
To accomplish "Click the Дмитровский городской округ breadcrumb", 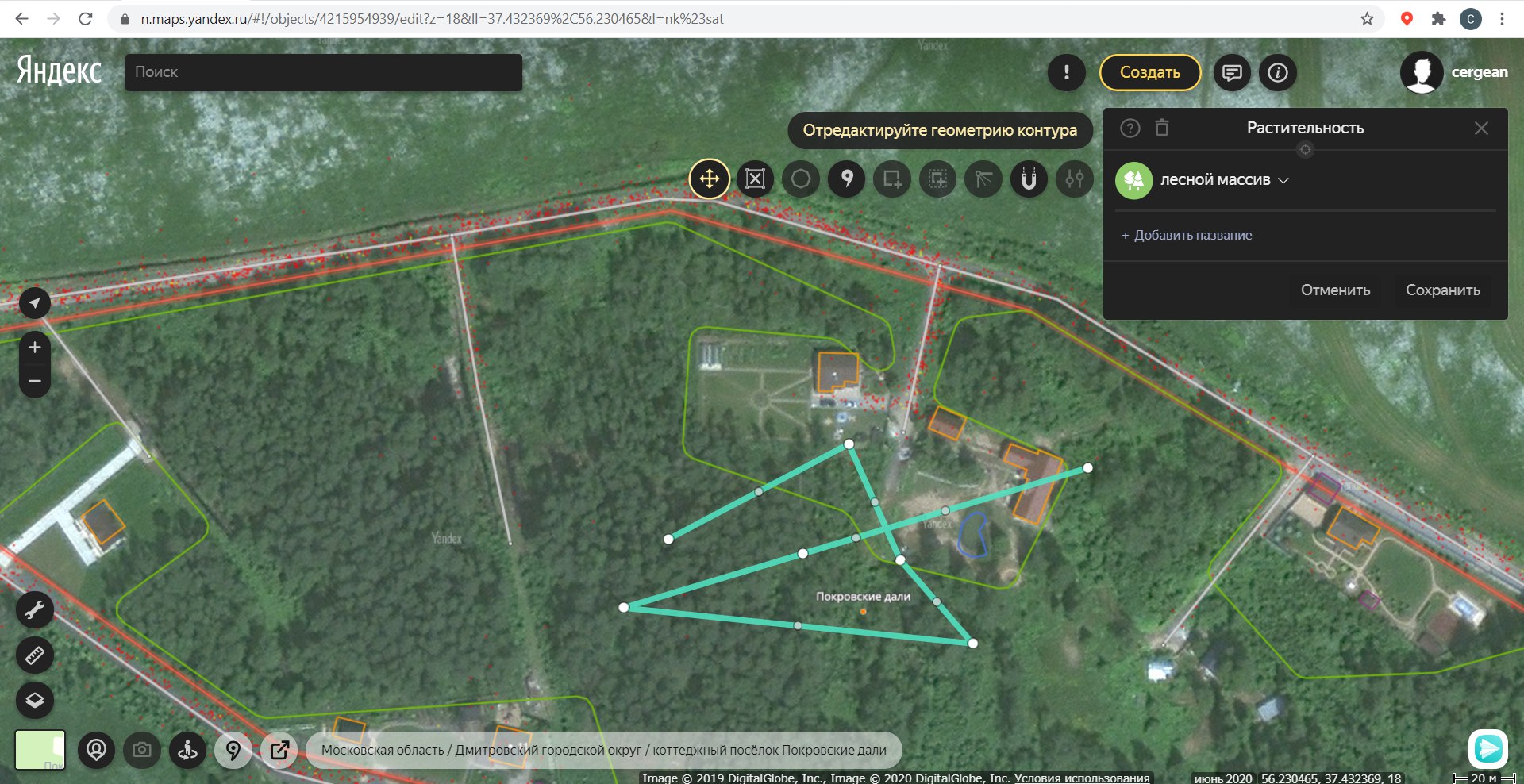I will (x=548, y=750).
